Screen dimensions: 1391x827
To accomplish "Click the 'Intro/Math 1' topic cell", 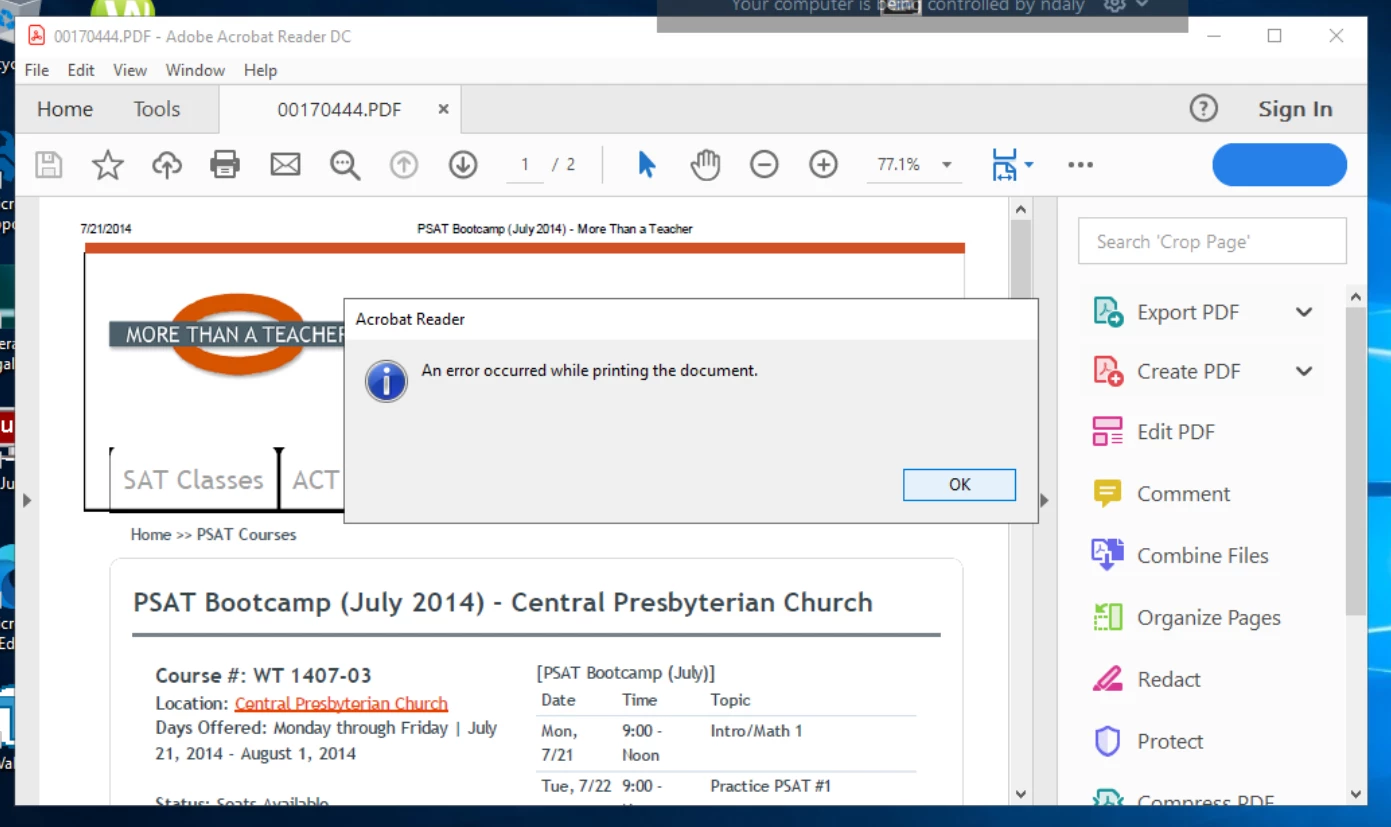I will point(756,731).
